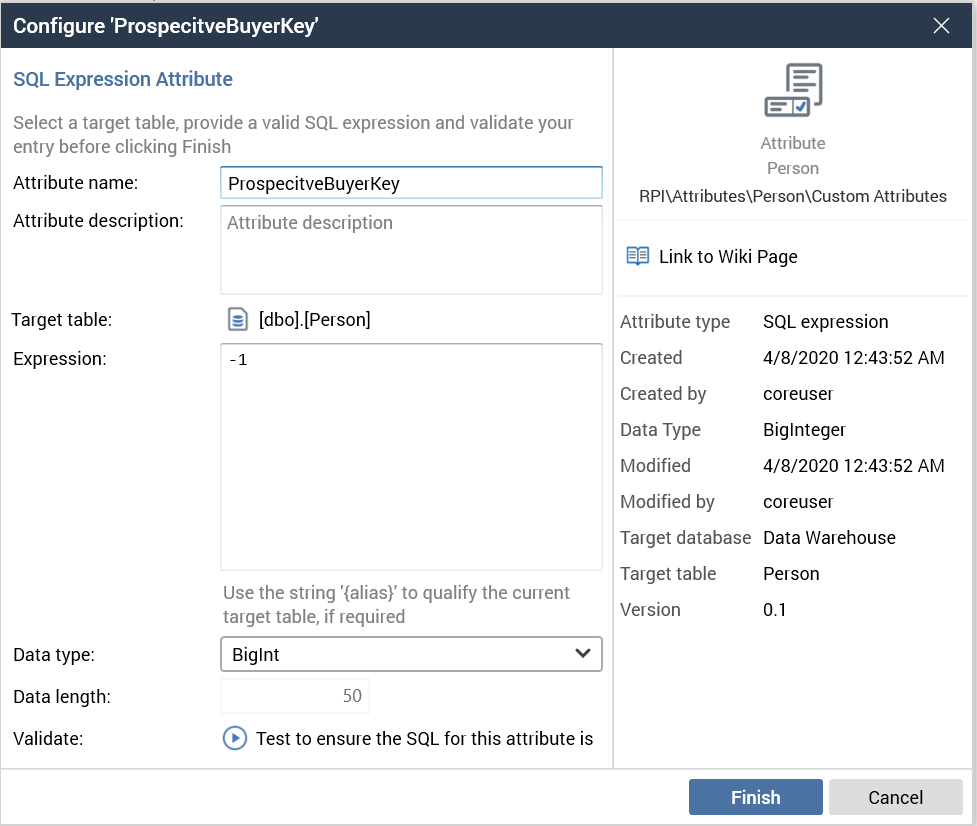Viewport: 977px width, 826px height.
Task: Click the Validate play icon
Action: pos(235,739)
